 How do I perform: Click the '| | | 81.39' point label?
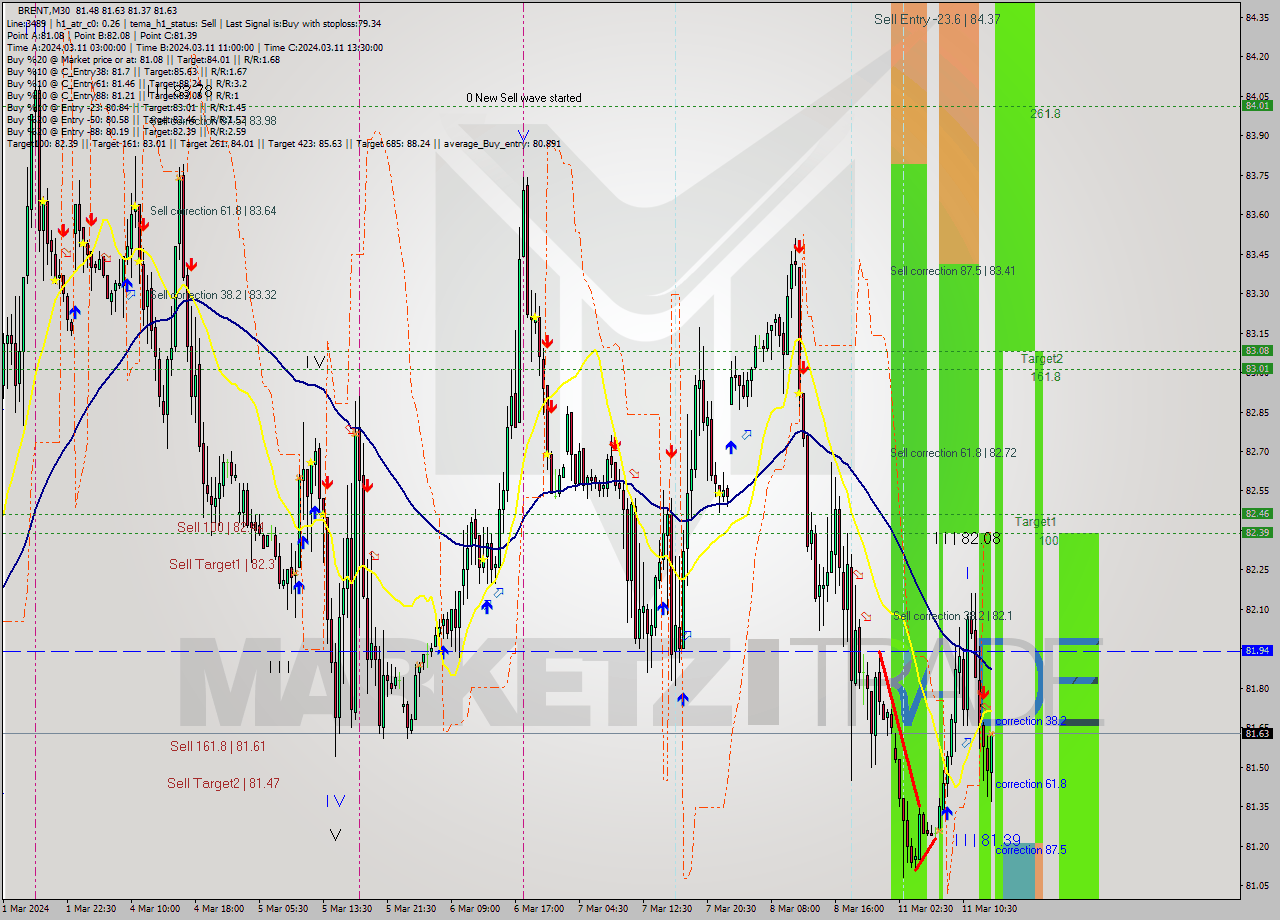coord(987,840)
